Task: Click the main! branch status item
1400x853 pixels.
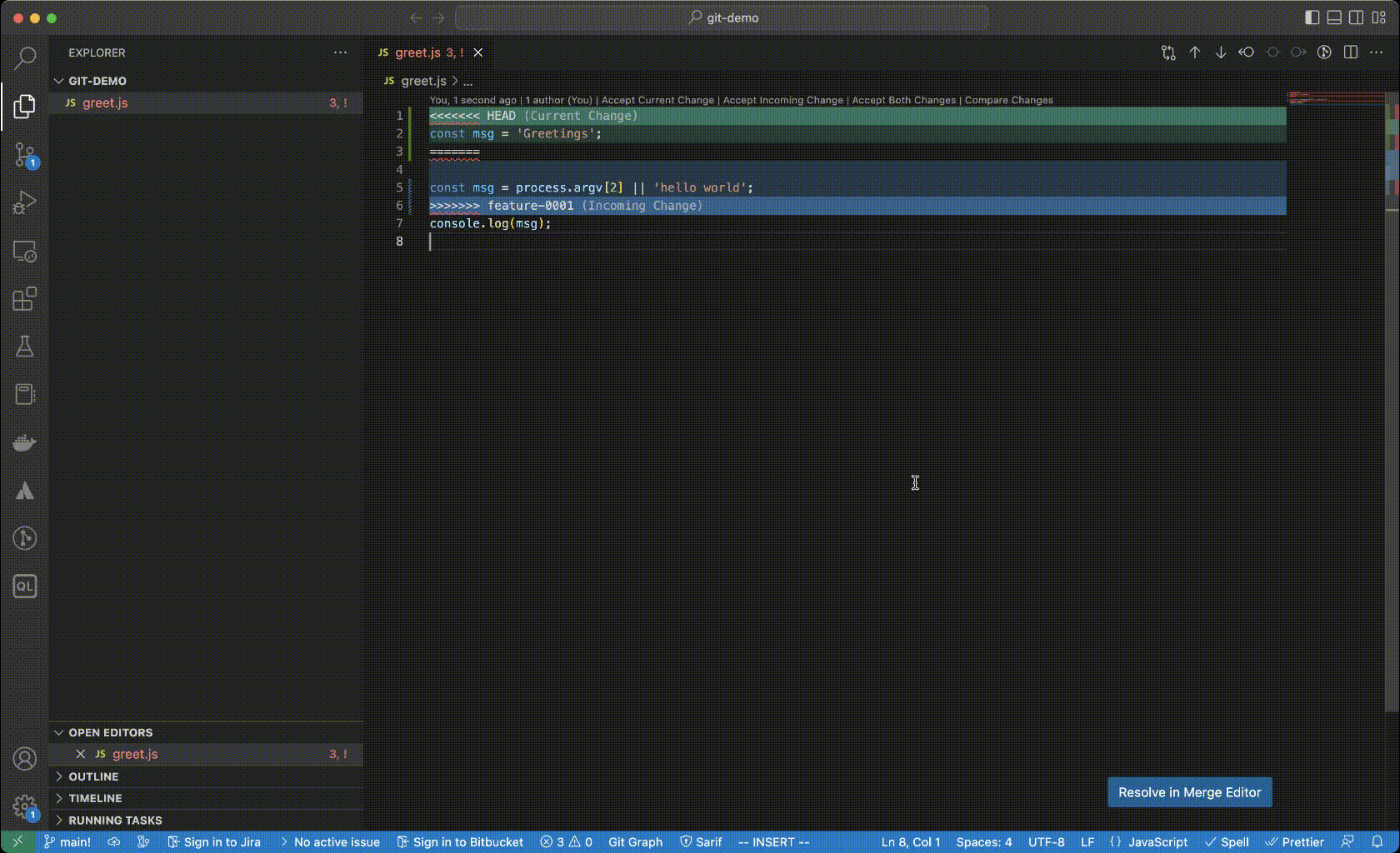Action: 67,842
